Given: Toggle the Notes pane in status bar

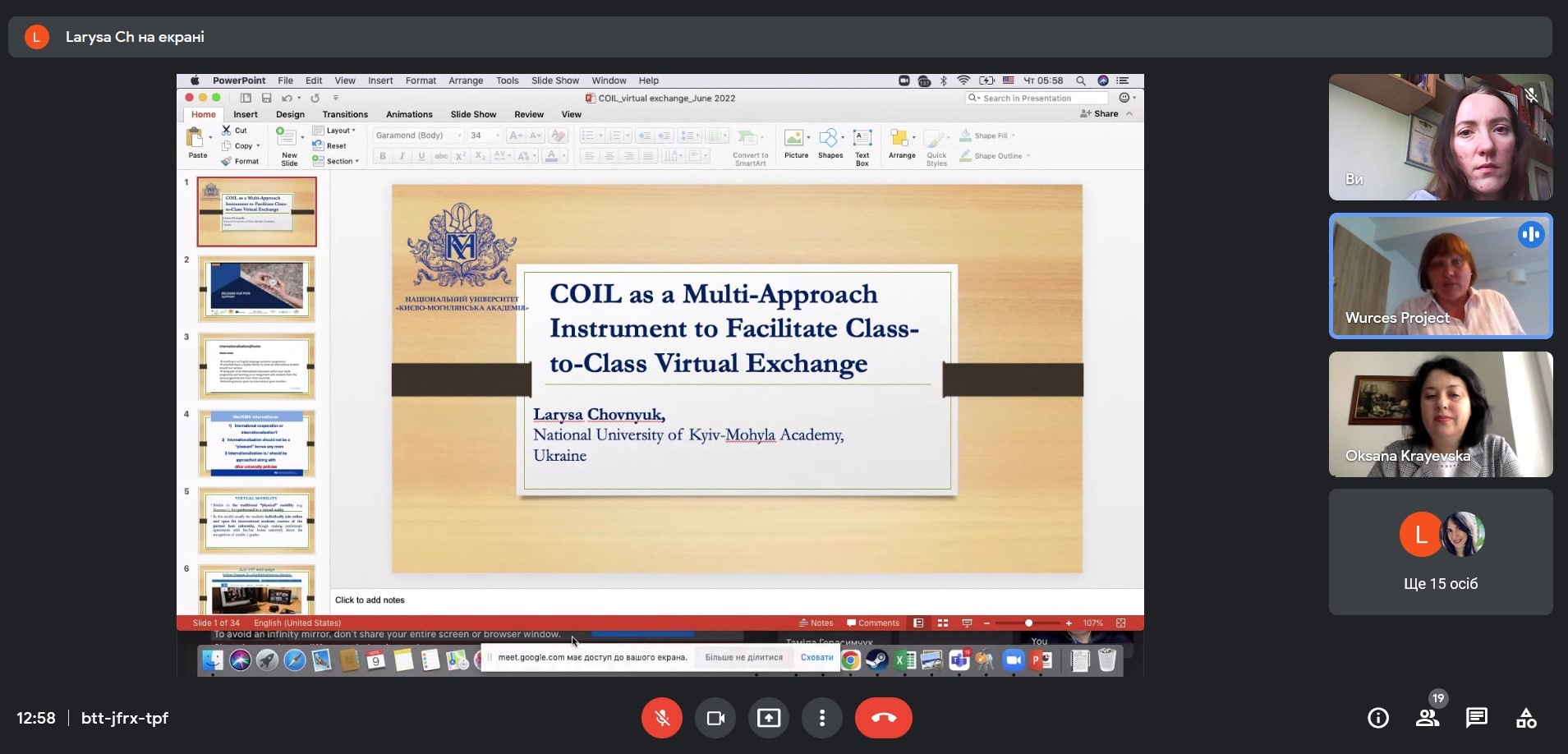Looking at the screenshot, I should point(816,623).
